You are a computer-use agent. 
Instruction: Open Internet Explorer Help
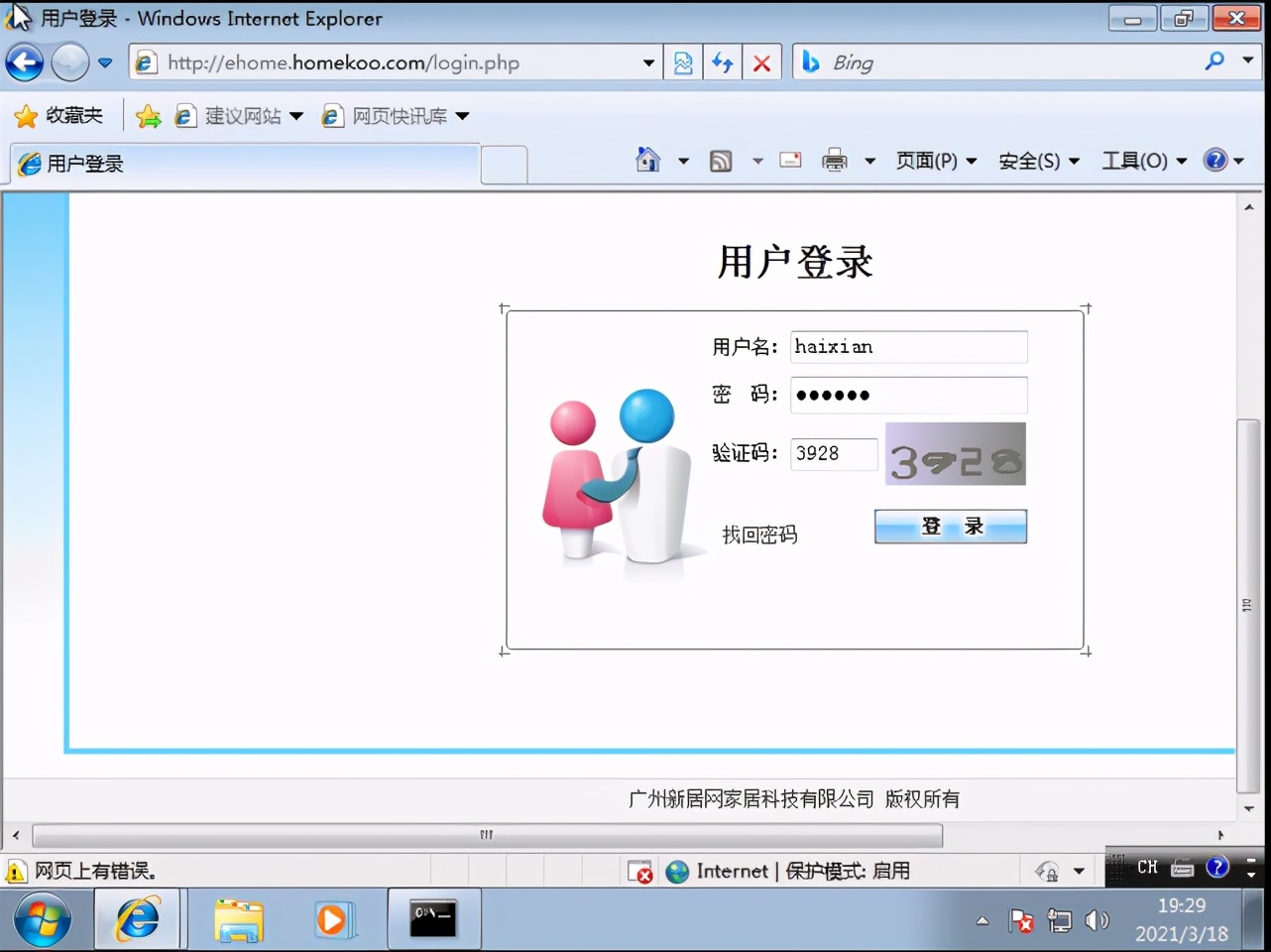(1215, 160)
